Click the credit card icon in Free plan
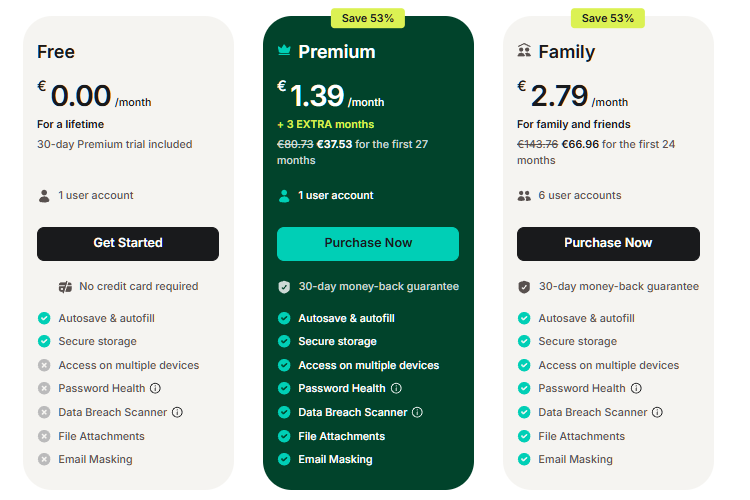Image resolution: width=750 pixels, height=500 pixels. pos(65,287)
